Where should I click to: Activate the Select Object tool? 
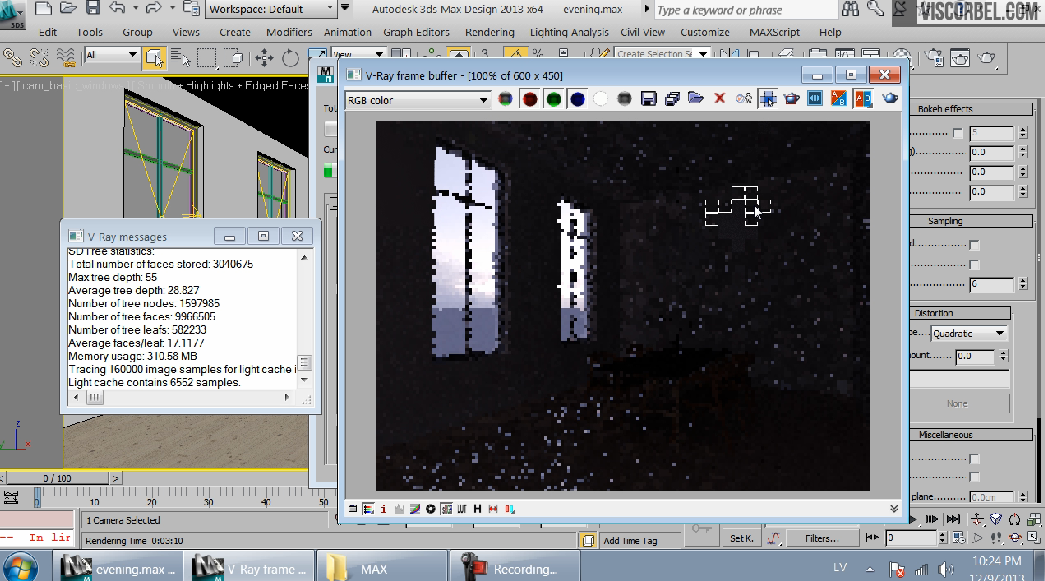coord(154,58)
